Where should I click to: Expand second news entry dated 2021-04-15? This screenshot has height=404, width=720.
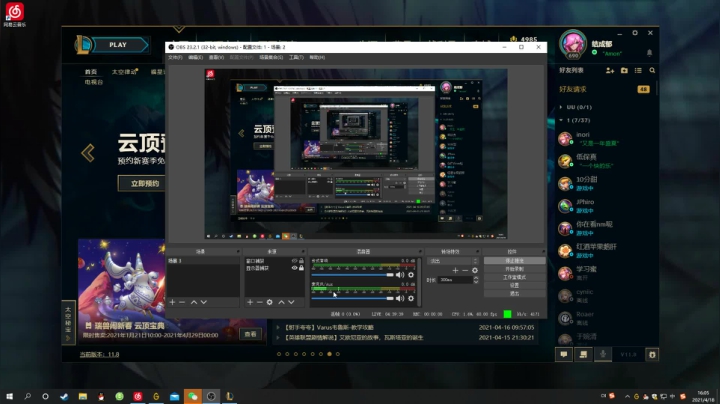[x=278, y=337]
